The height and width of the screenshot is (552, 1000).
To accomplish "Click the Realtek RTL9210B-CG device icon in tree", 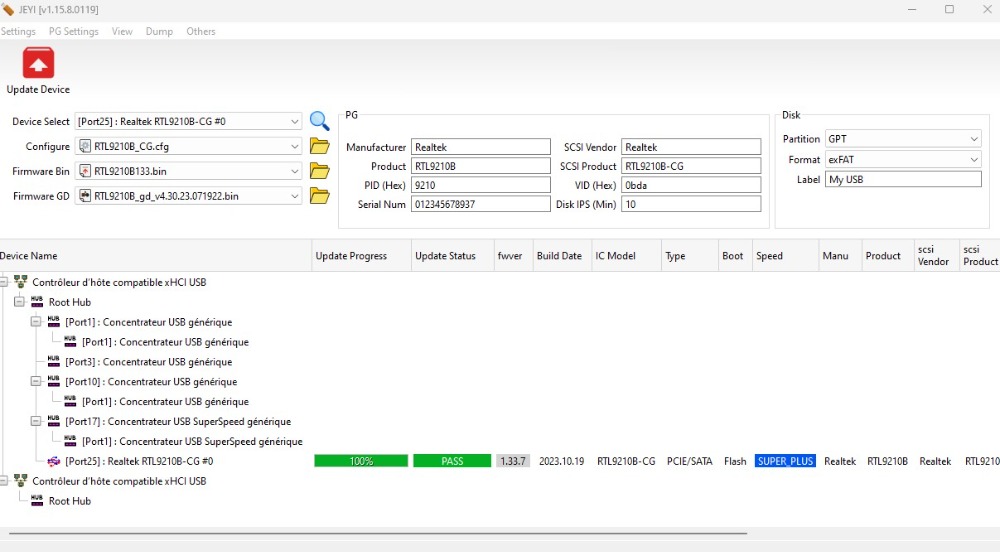I will (54, 461).
